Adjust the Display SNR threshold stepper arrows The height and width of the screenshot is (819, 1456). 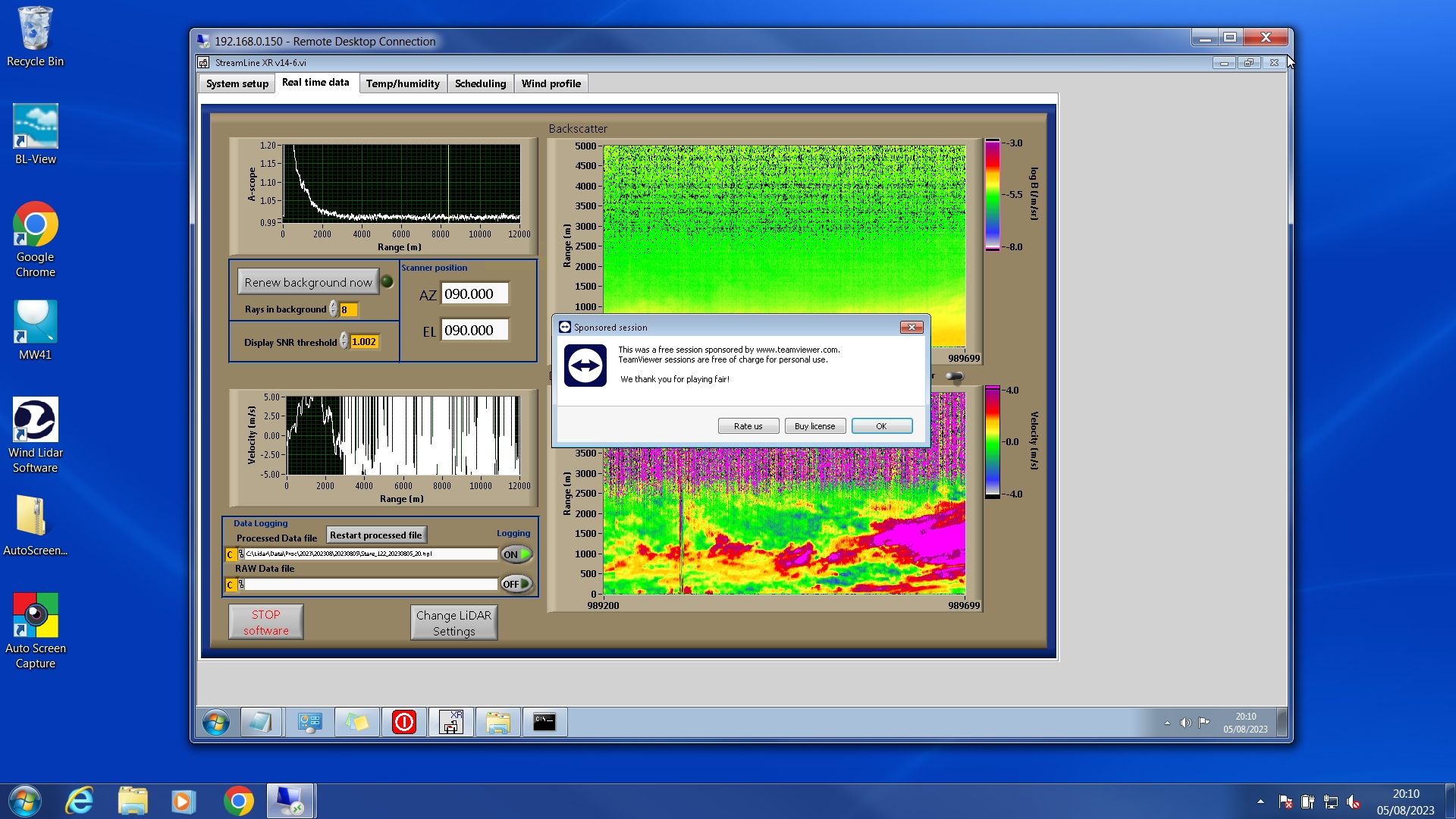point(344,341)
